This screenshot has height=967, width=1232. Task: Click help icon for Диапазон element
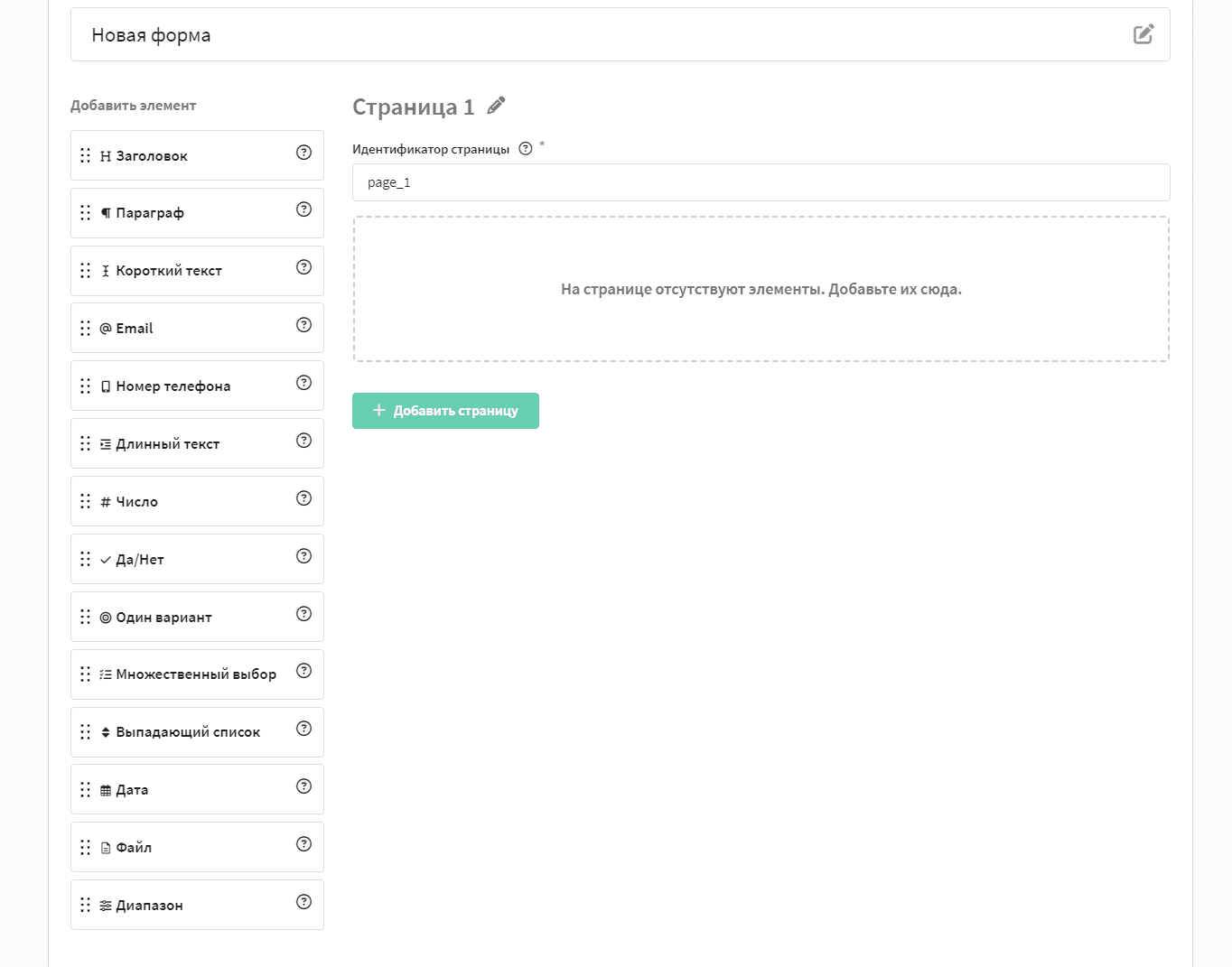pos(304,902)
